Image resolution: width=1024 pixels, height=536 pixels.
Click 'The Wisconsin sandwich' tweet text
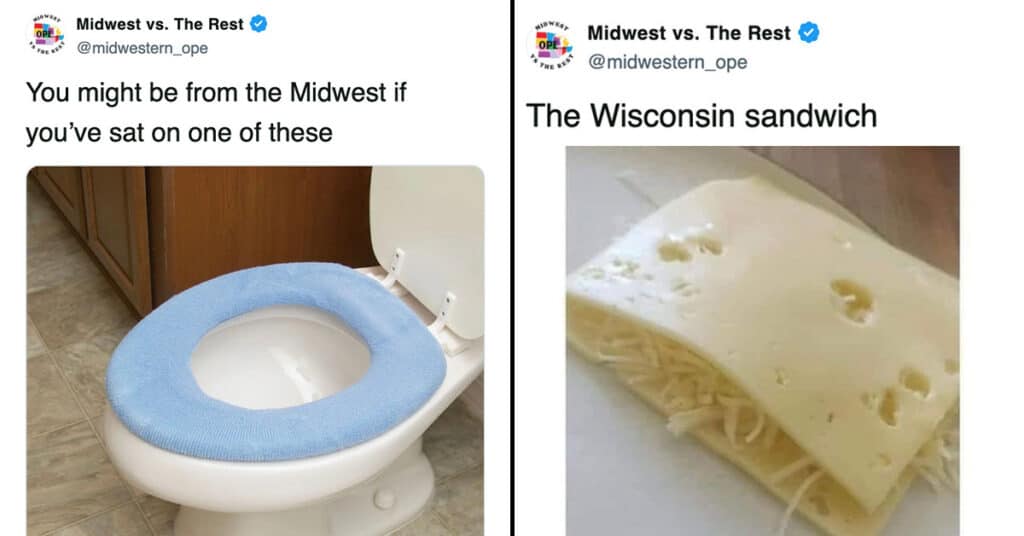click(701, 116)
